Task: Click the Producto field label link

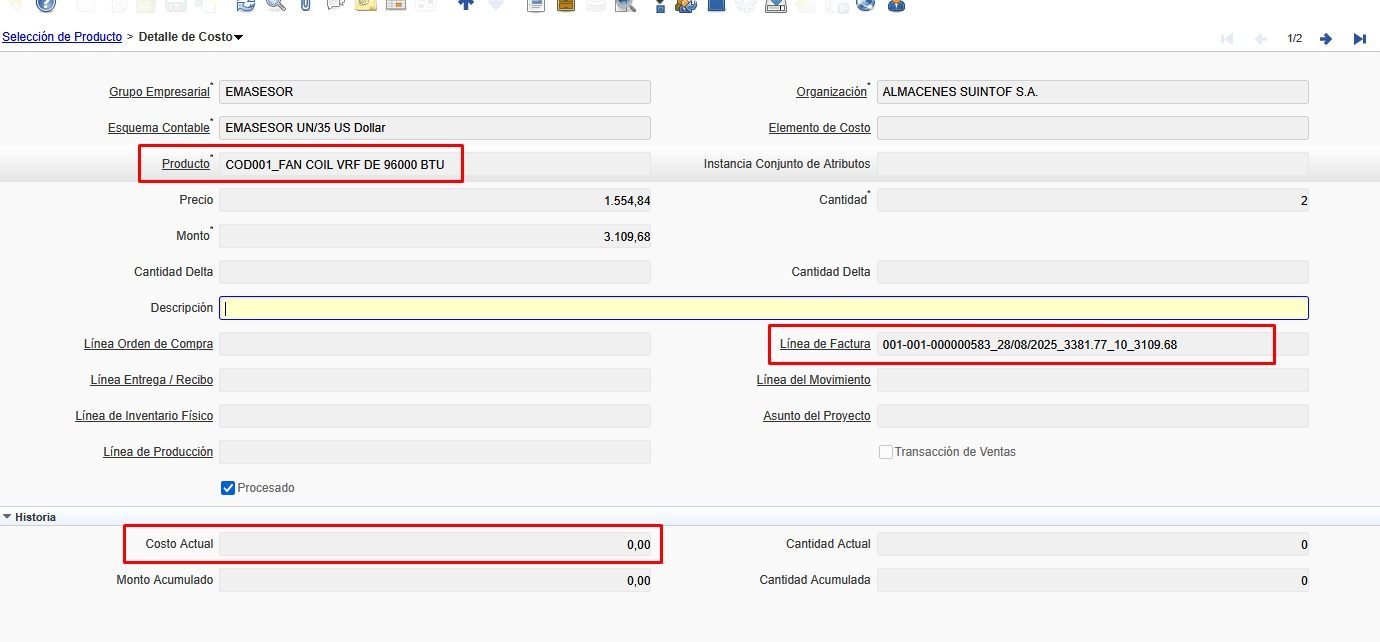Action: (186, 164)
